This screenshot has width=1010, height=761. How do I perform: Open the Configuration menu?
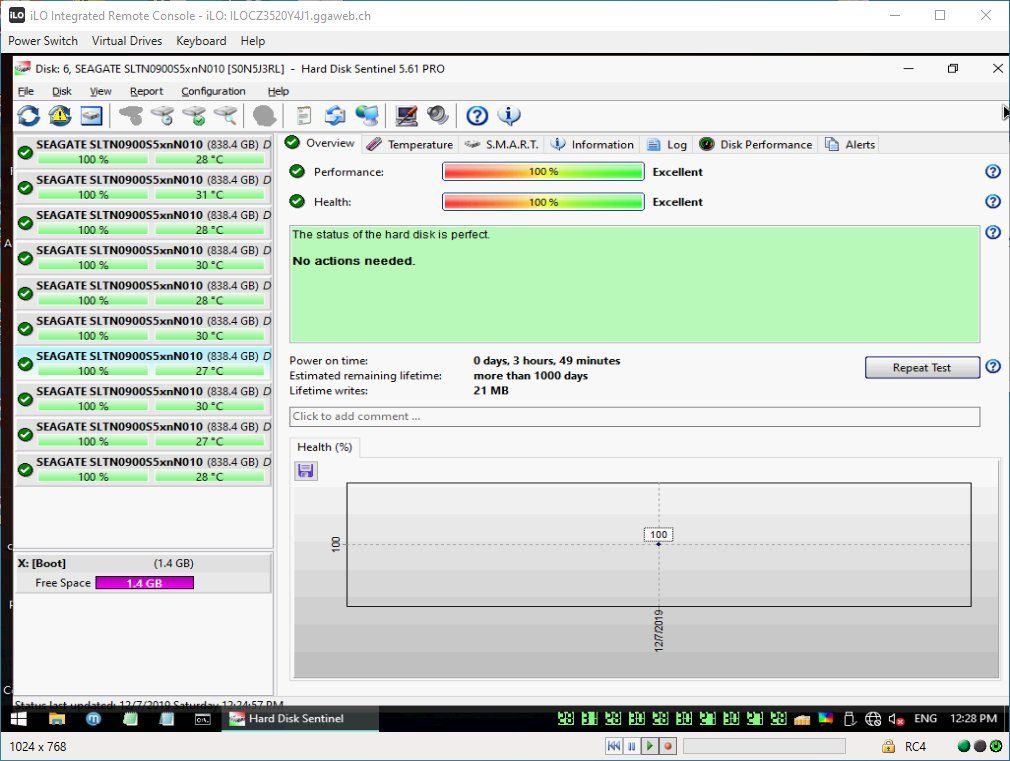[213, 92]
